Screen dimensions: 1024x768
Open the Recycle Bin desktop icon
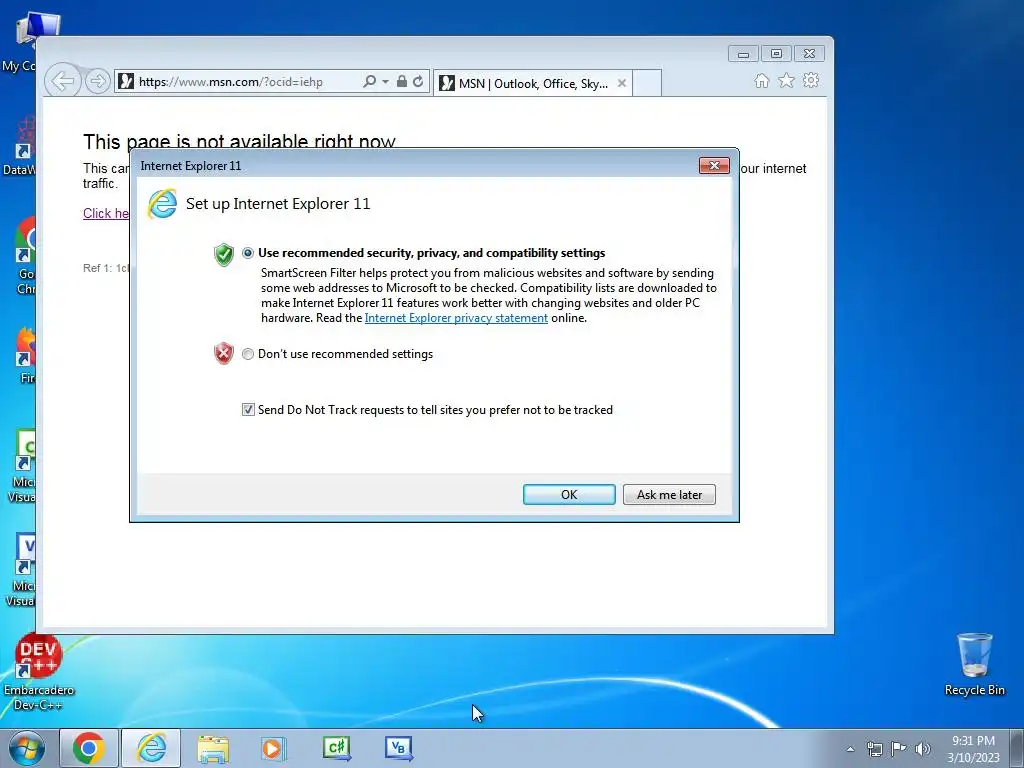pyautogui.click(x=974, y=664)
